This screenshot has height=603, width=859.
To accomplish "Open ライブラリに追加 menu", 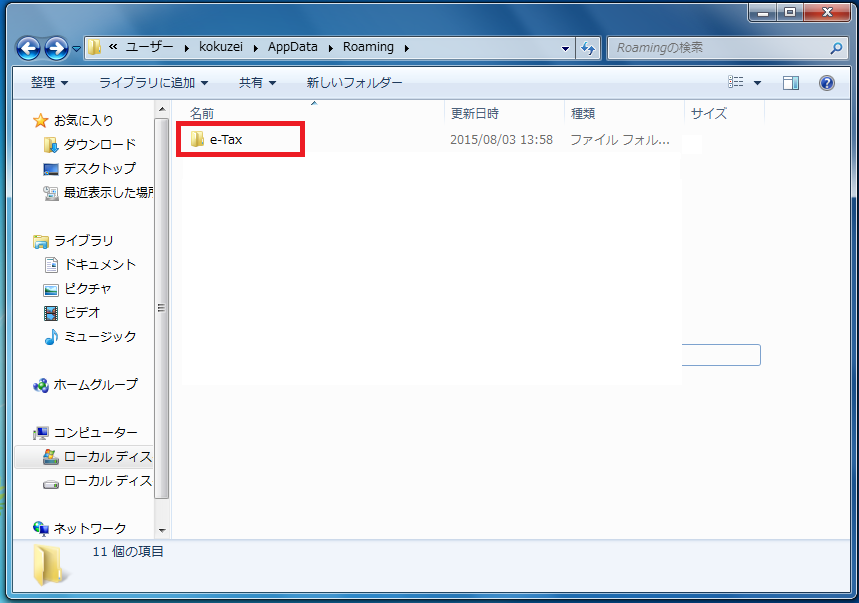I will coord(153,83).
